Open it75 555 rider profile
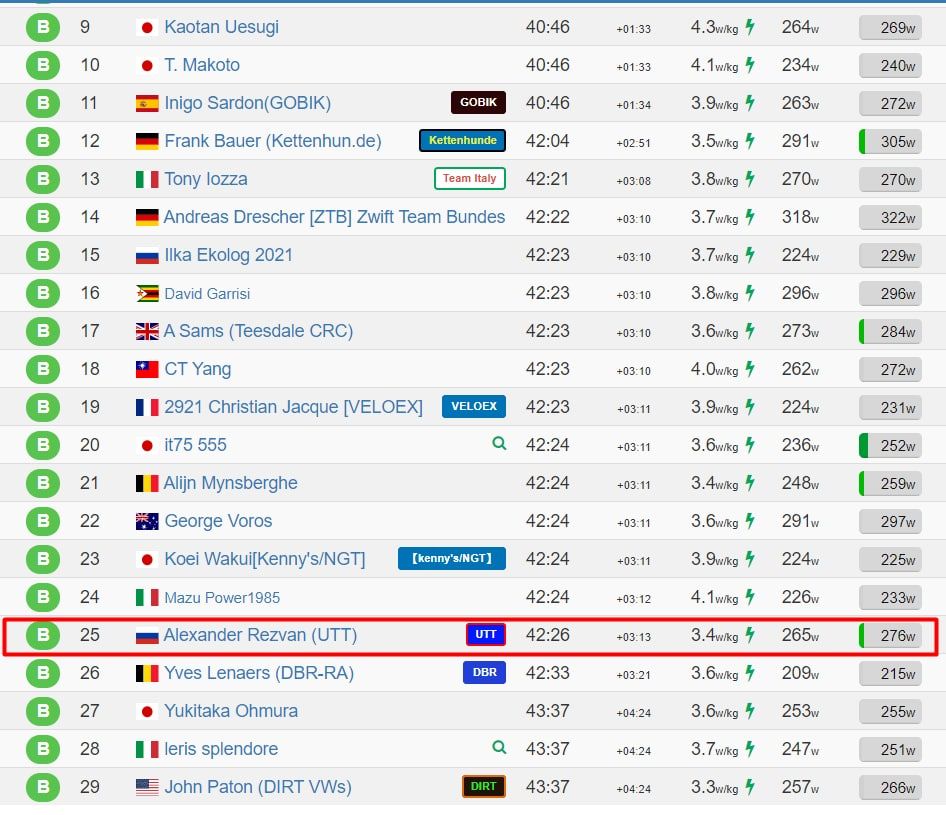The height and width of the screenshot is (815, 946). coord(195,445)
